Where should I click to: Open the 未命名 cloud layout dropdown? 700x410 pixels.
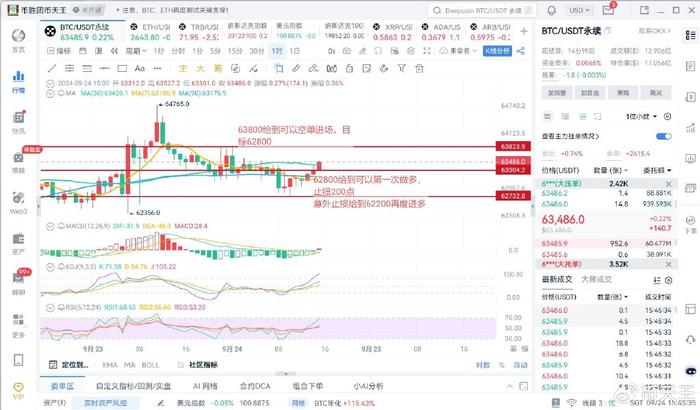tap(458, 51)
